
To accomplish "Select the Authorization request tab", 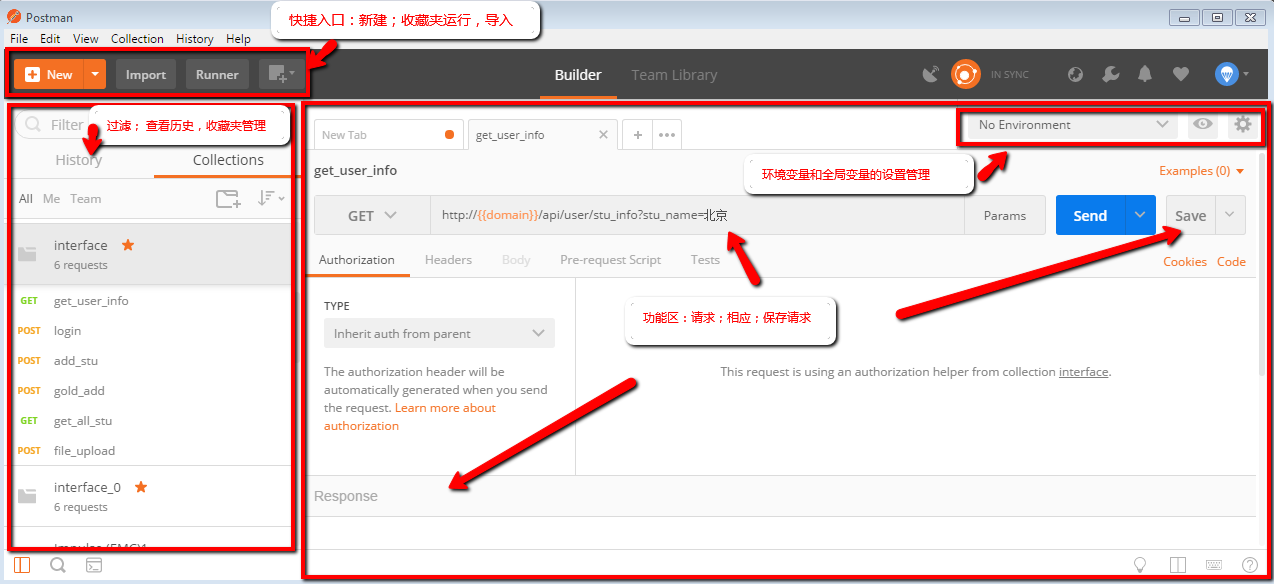I will pos(357,260).
